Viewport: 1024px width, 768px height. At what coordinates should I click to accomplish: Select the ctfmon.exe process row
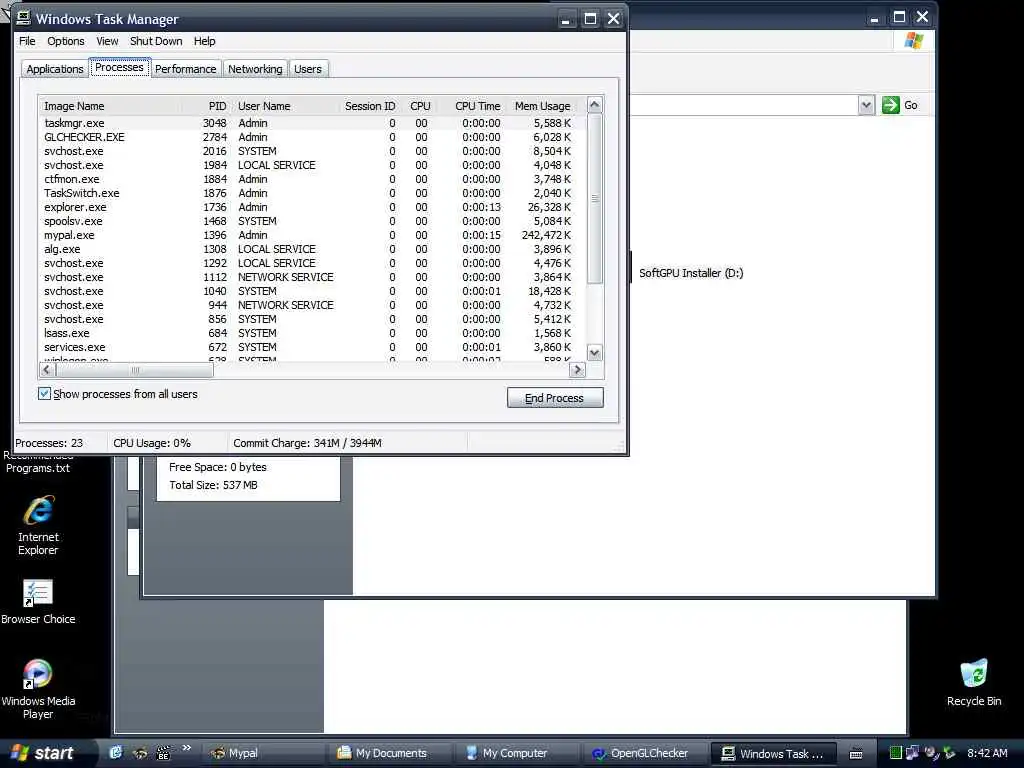(x=311, y=179)
